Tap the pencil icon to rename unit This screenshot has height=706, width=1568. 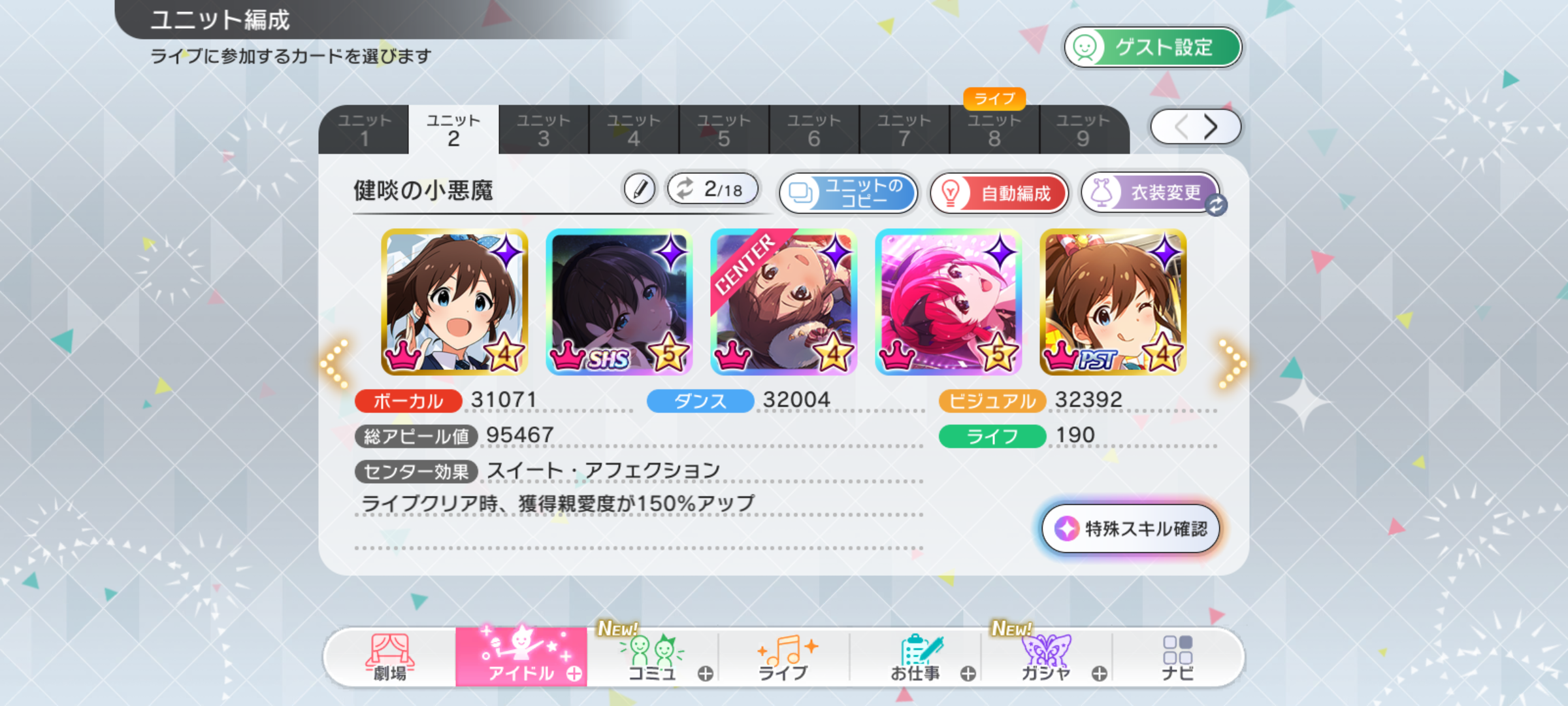pos(639,190)
